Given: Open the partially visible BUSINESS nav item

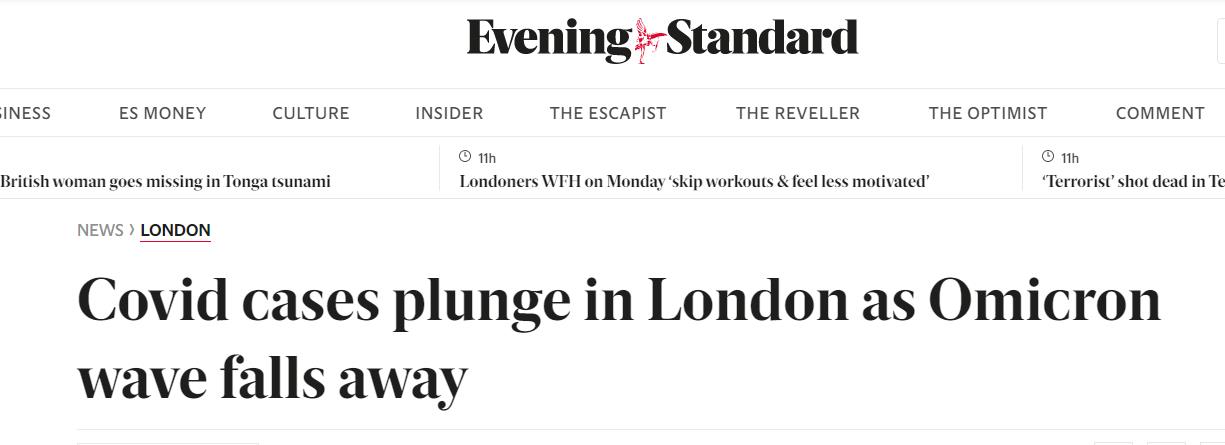Looking at the screenshot, I should [25, 113].
